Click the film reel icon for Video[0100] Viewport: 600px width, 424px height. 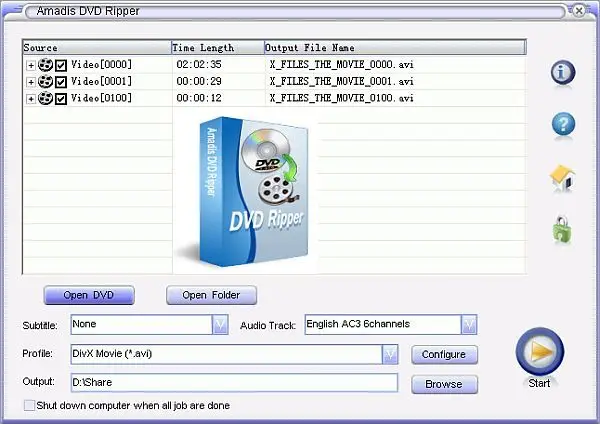coord(45,98)
